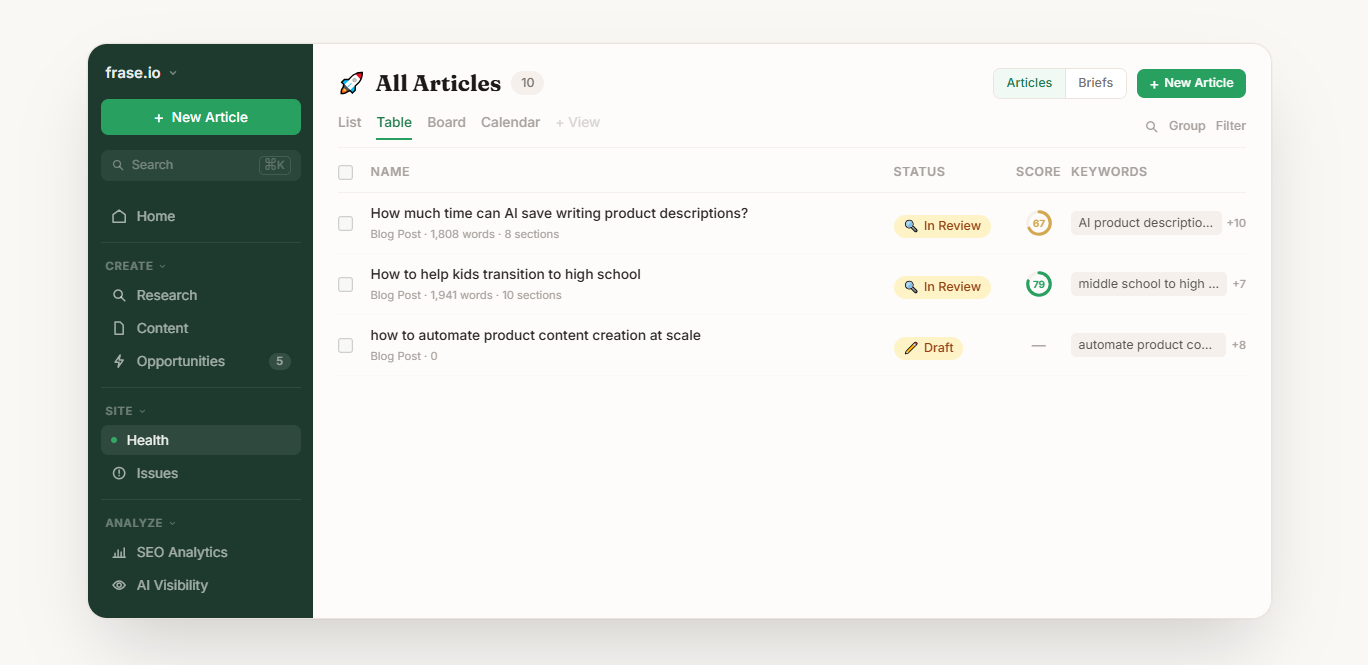
Task: Click the score ring showing 79
Action: click(x=1039, y=284)
